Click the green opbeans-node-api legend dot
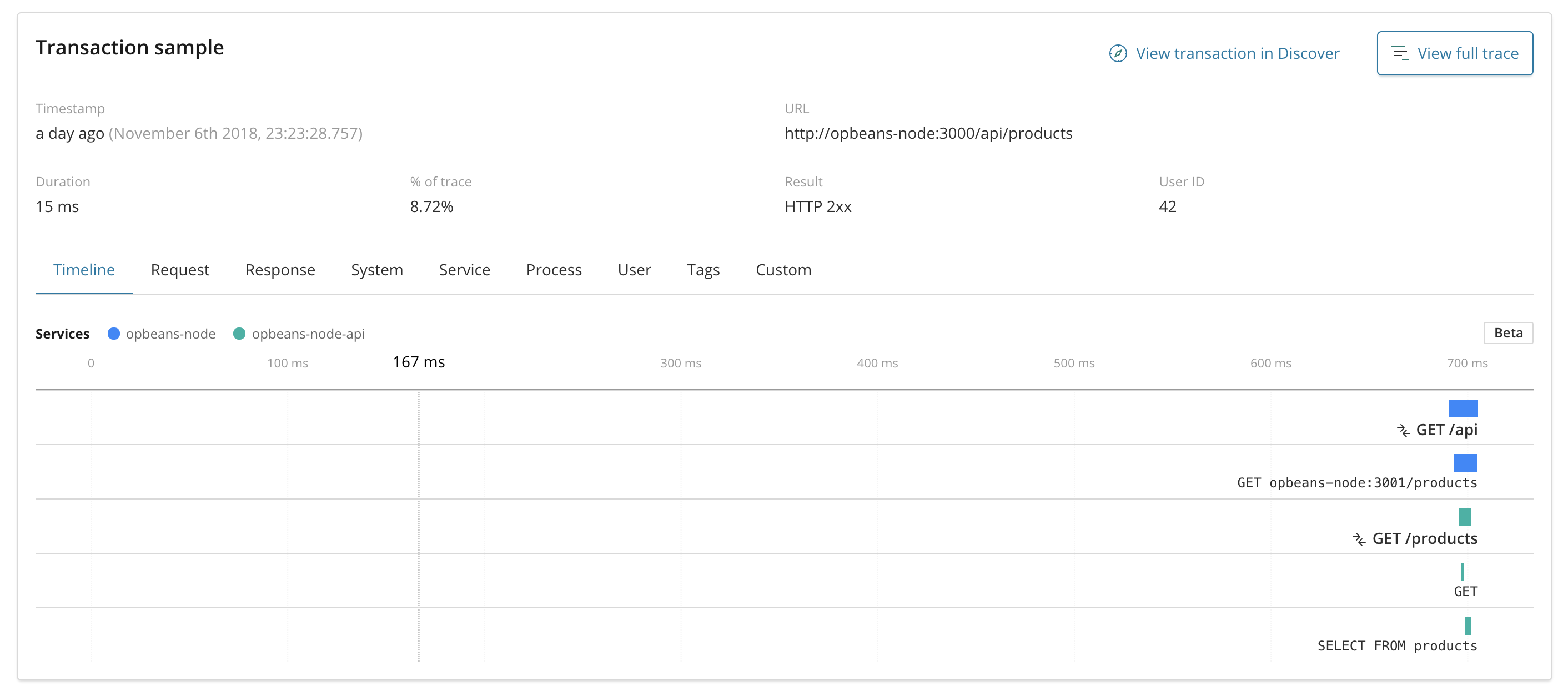The height and width of the screenshot is (696, 1568). (x=239, y=334)
